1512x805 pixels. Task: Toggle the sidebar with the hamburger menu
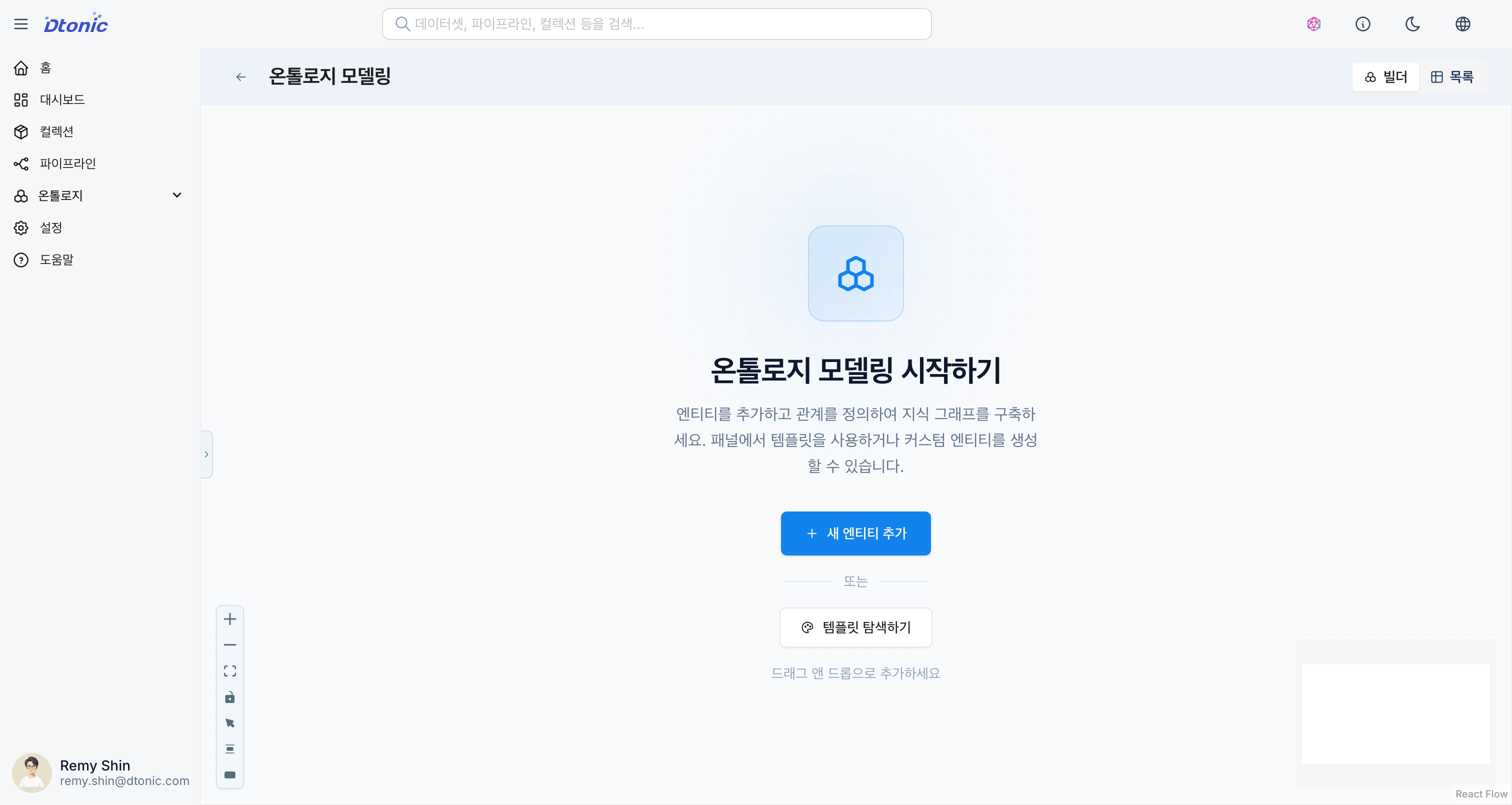tap(21, 24)
